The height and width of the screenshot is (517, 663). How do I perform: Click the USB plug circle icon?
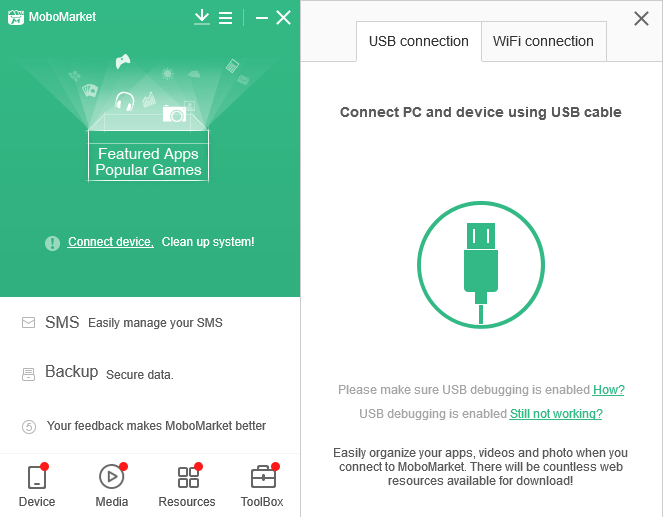[481, 265]
